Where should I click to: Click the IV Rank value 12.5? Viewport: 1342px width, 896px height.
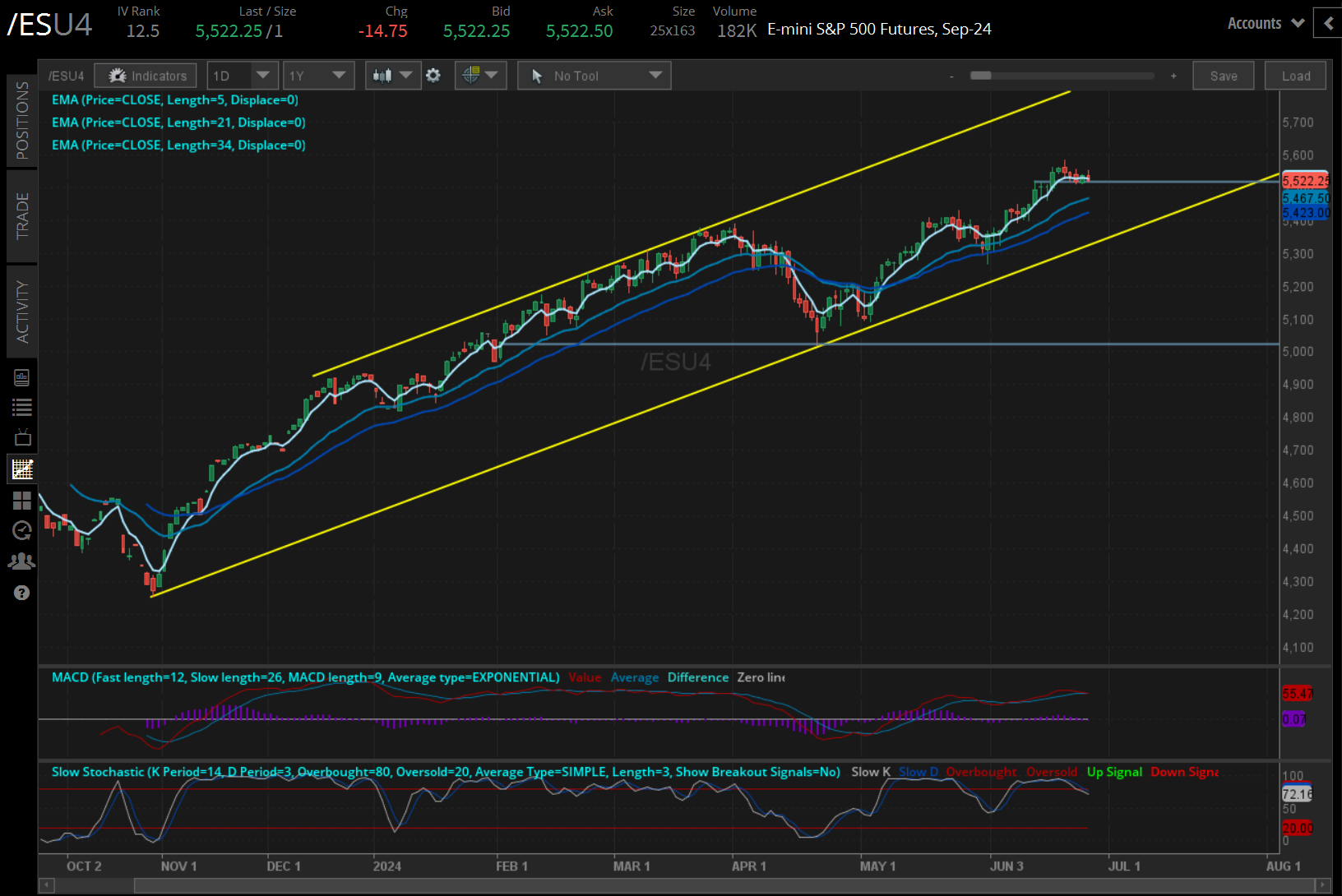tap(143, 31)
